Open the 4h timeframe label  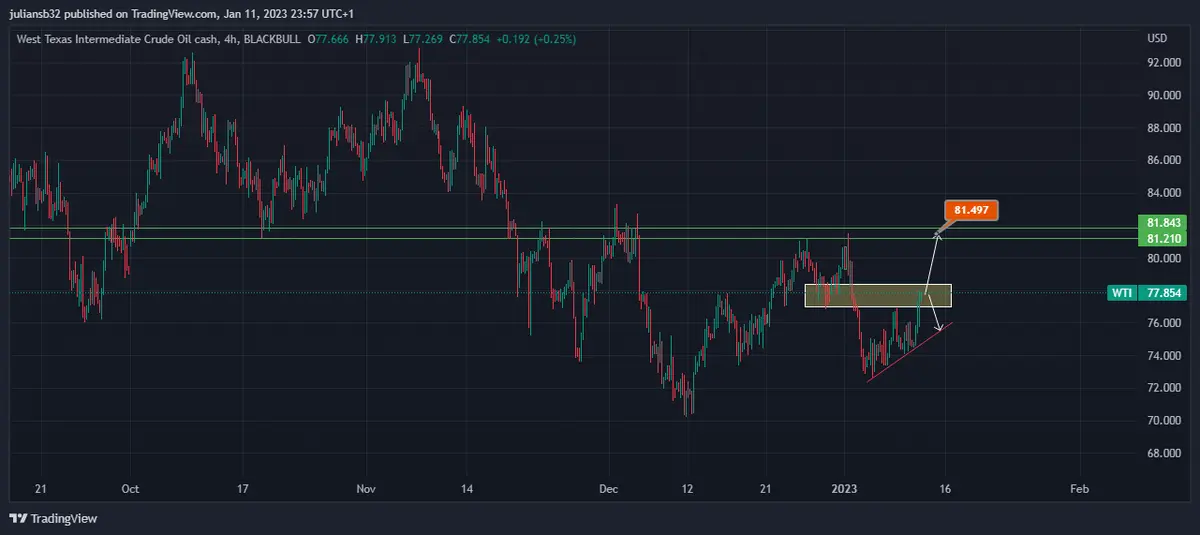point(232,39)
